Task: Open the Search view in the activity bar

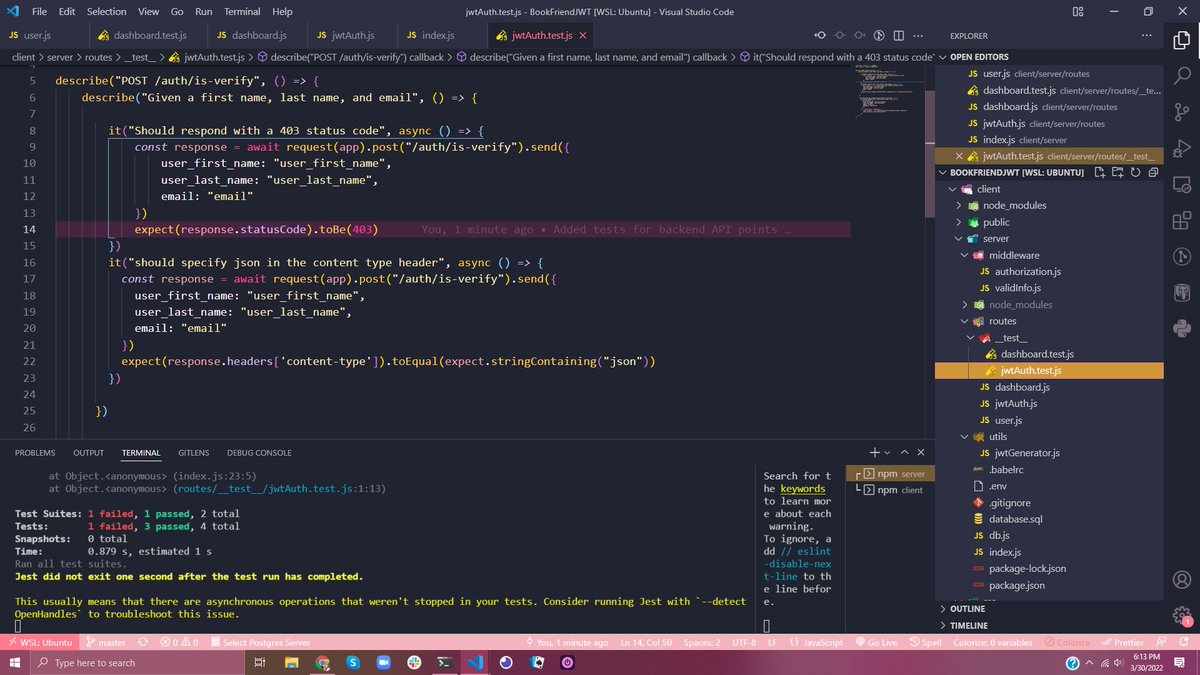Action: tap(1182, 75)
